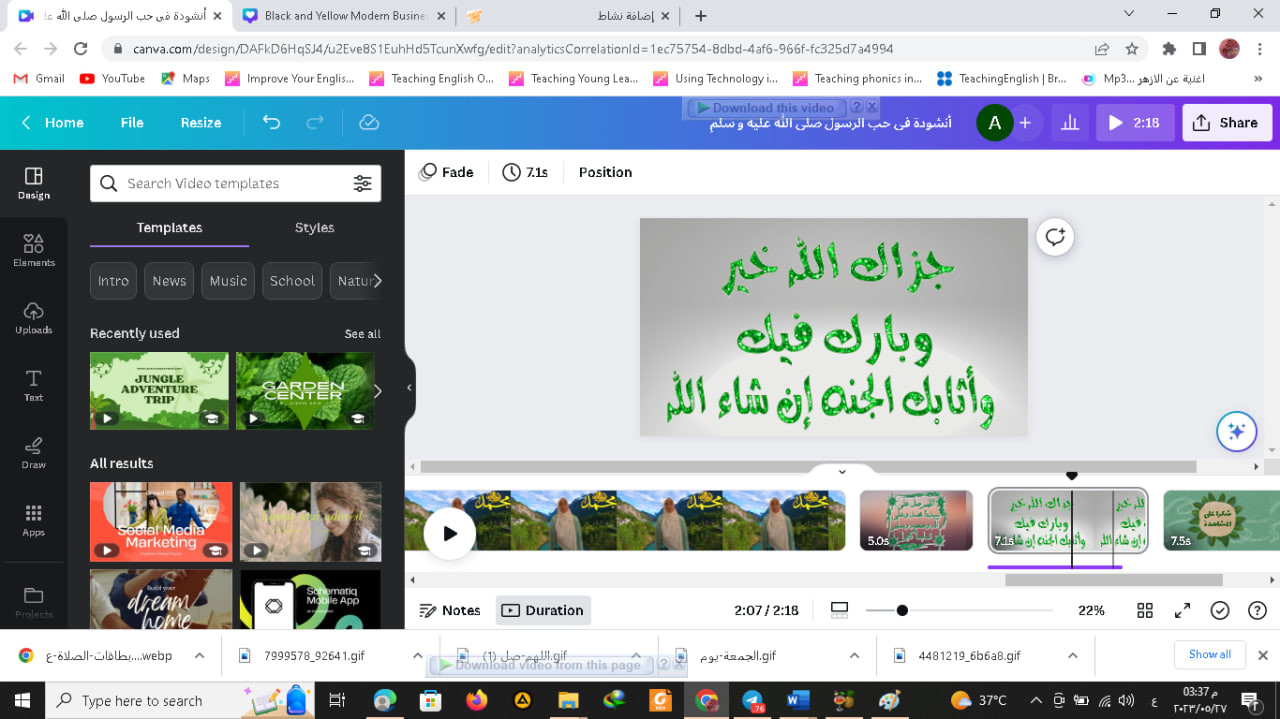Click the Undo arrow icon
The width and height of the screenshot is (1280, 719).
click(x=271, y=122)
